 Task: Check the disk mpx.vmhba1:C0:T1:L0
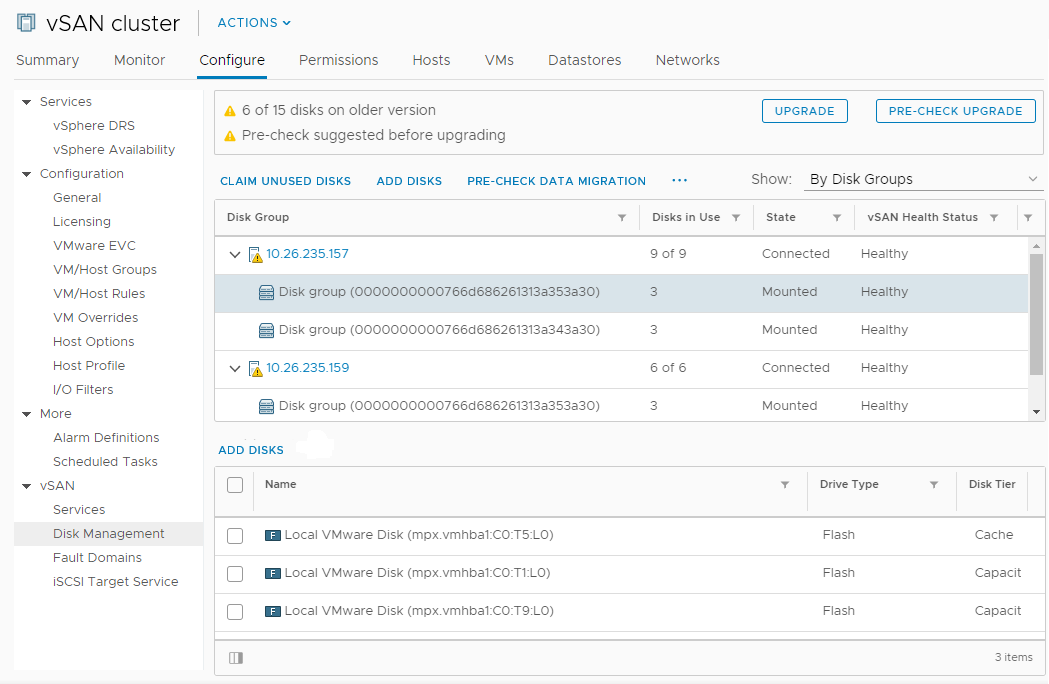[x=235, y=574]
